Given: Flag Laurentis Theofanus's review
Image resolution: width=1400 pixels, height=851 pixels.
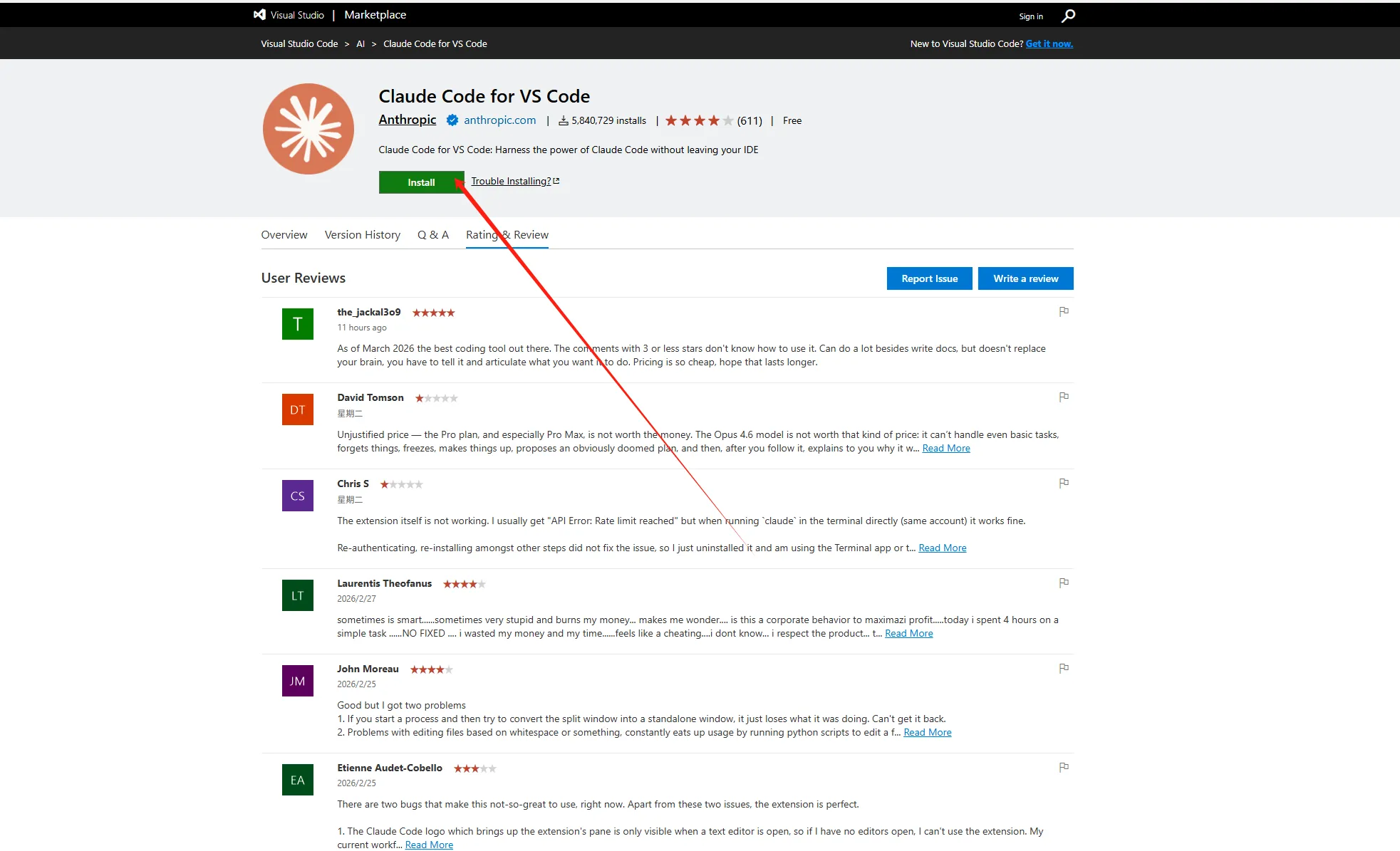Looking at the screenshot, I should pyautogui.click(x=1064, y=583).
